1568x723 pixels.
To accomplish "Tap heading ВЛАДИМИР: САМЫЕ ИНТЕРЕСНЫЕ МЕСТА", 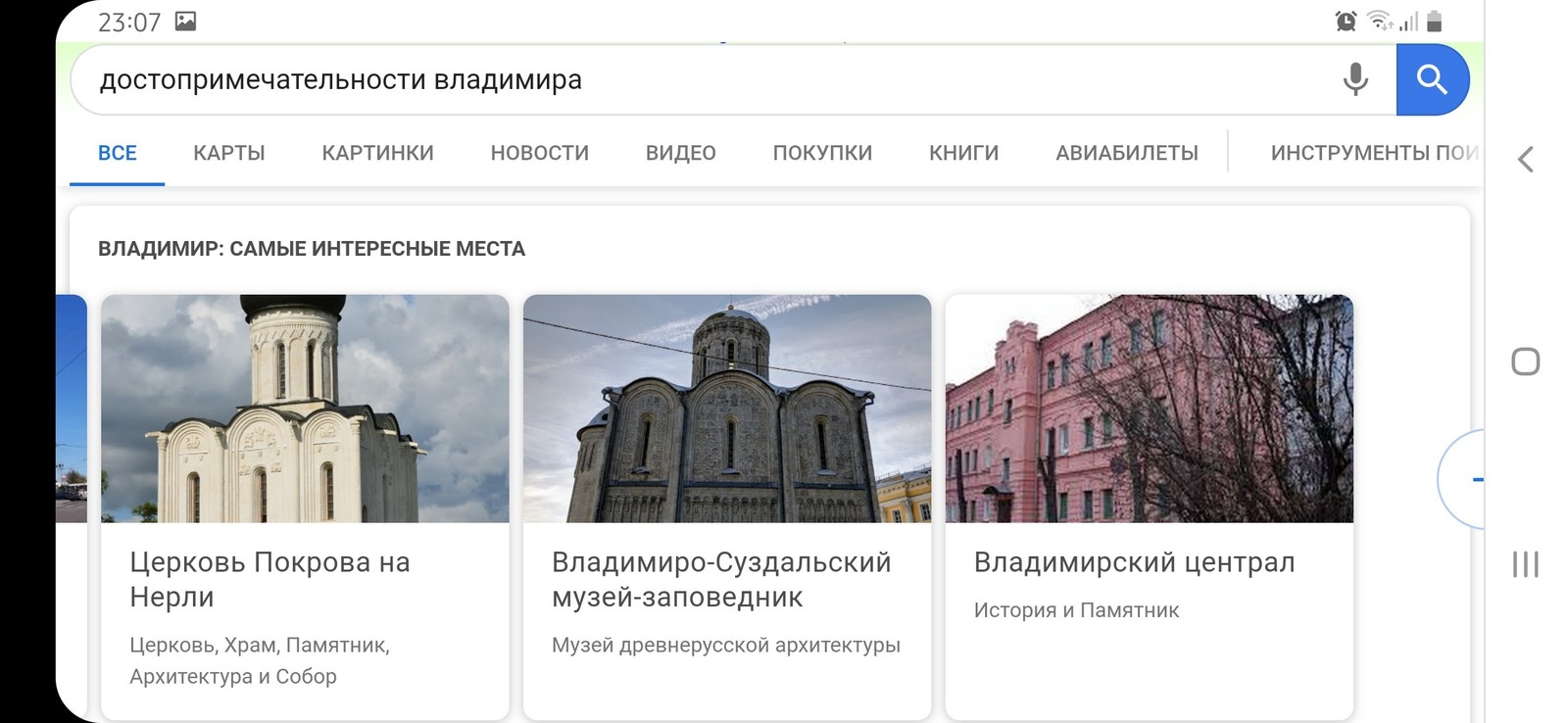I will 312,249.
